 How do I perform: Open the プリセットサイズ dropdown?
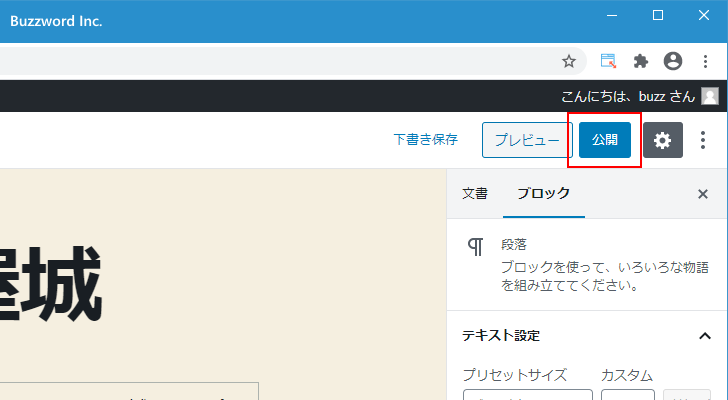tap(528, 395)
